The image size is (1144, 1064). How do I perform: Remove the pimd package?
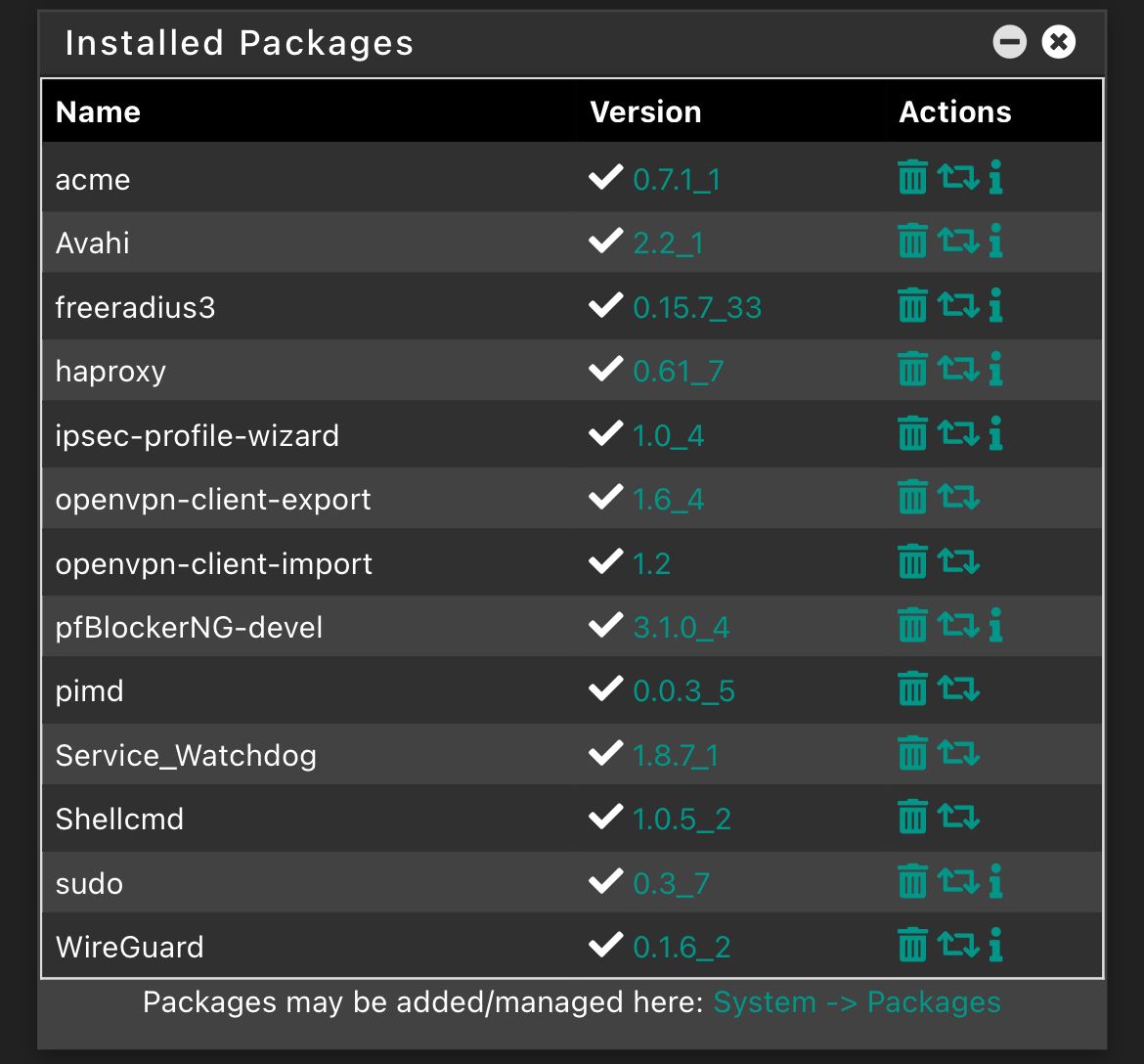pyautogui.click(x=912, y=688)
